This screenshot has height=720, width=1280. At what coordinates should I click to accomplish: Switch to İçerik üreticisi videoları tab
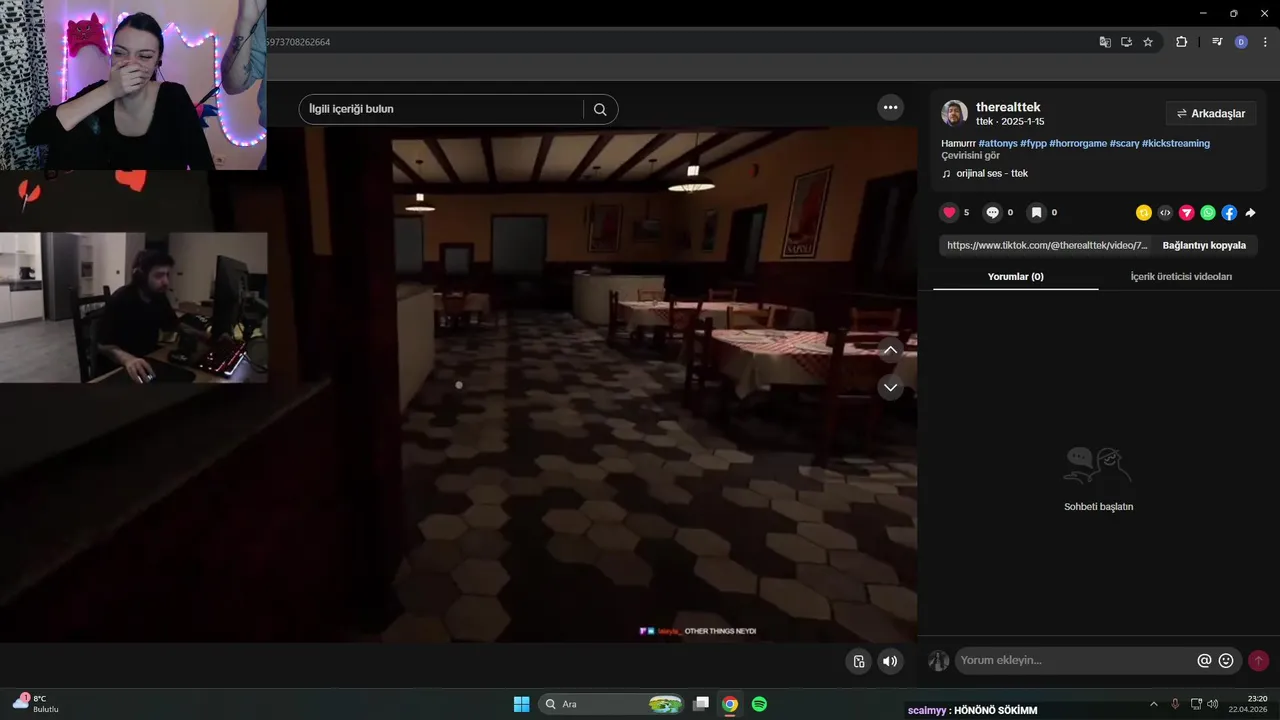pyautogui.click(x=1181, y=276)
